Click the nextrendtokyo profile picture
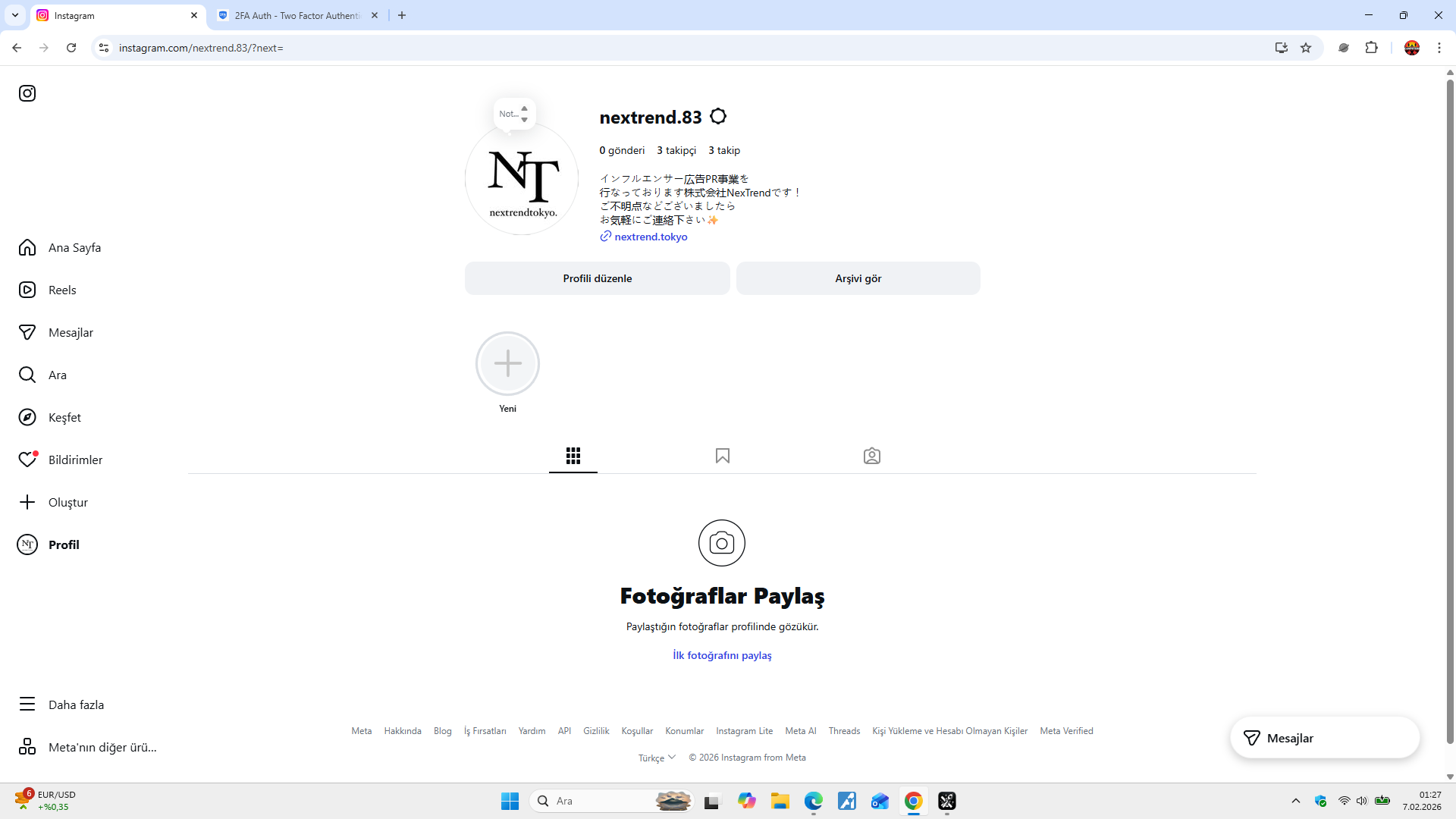1456x819 pixels. (522, 178)
